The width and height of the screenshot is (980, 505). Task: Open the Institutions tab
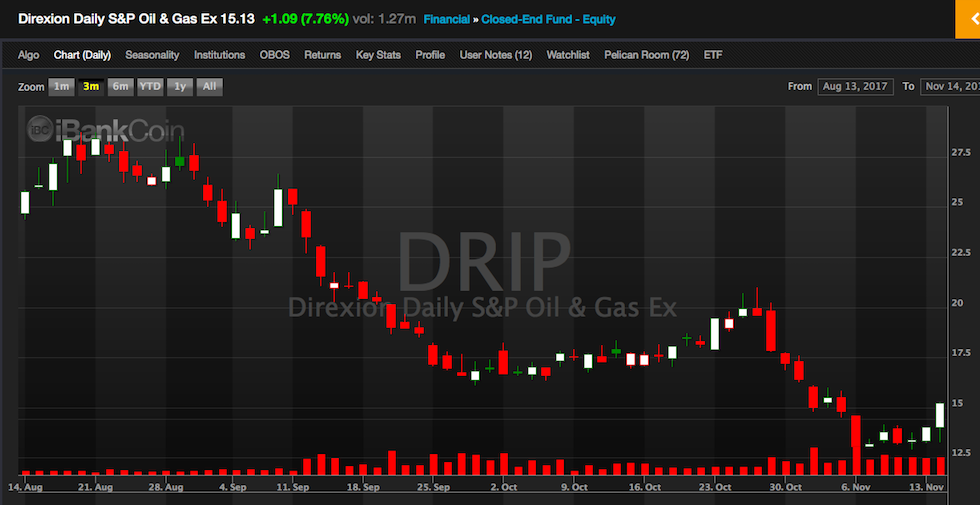[x=219, y=55]
